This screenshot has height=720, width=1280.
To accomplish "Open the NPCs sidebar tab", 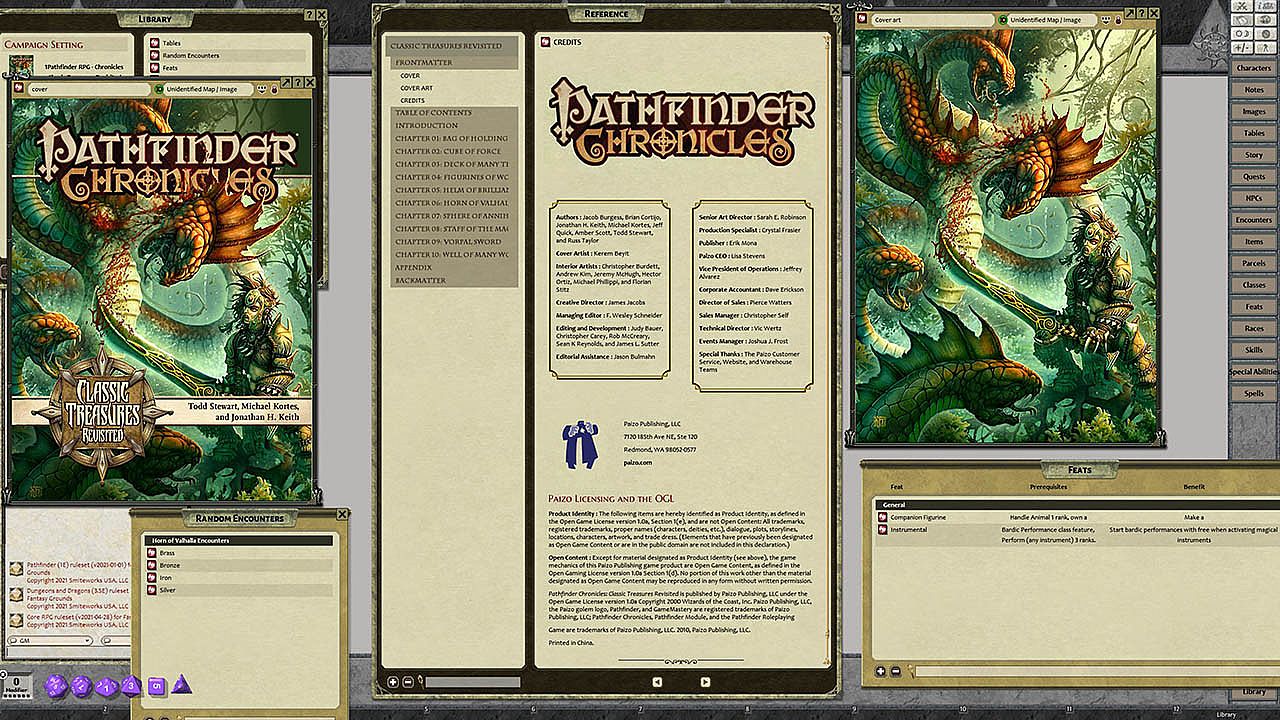I will (x=1254, y=198).
